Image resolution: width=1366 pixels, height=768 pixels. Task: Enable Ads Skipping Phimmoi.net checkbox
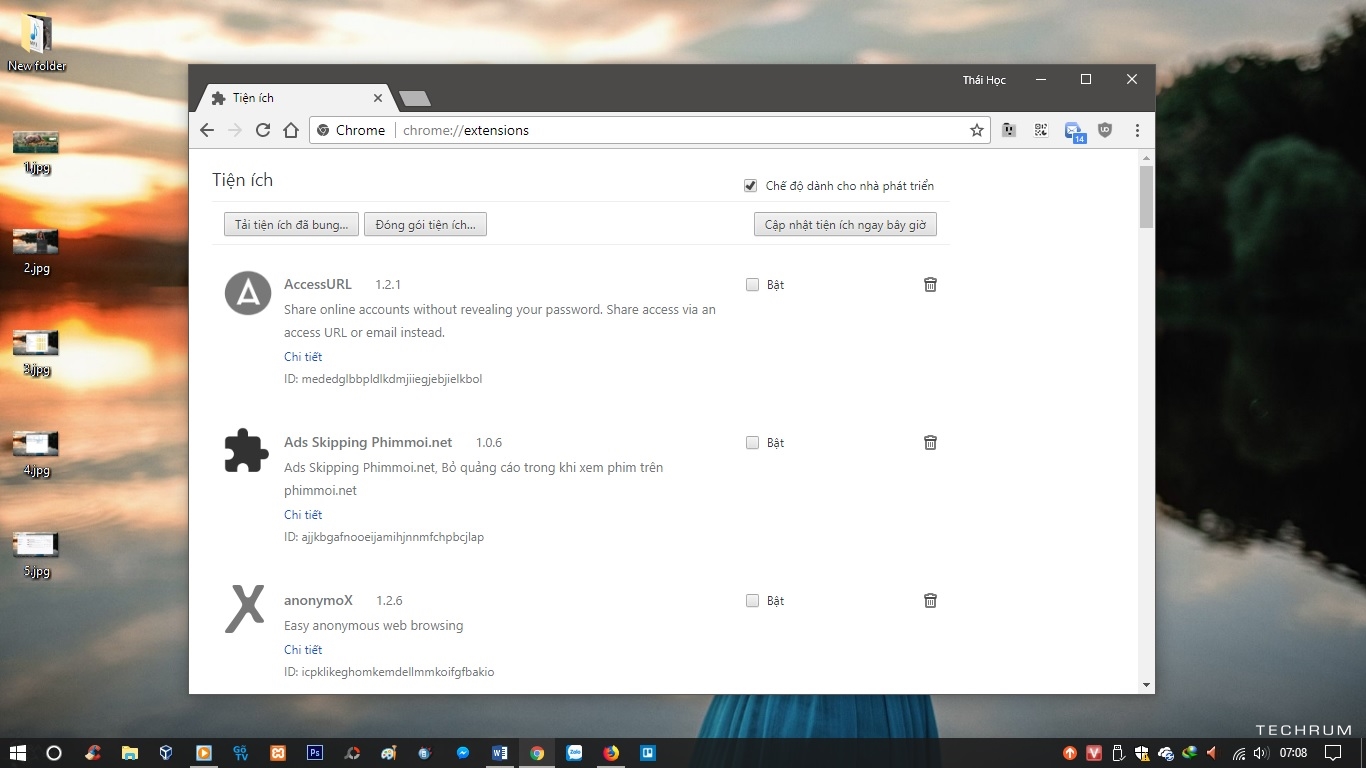click(752, 443)
